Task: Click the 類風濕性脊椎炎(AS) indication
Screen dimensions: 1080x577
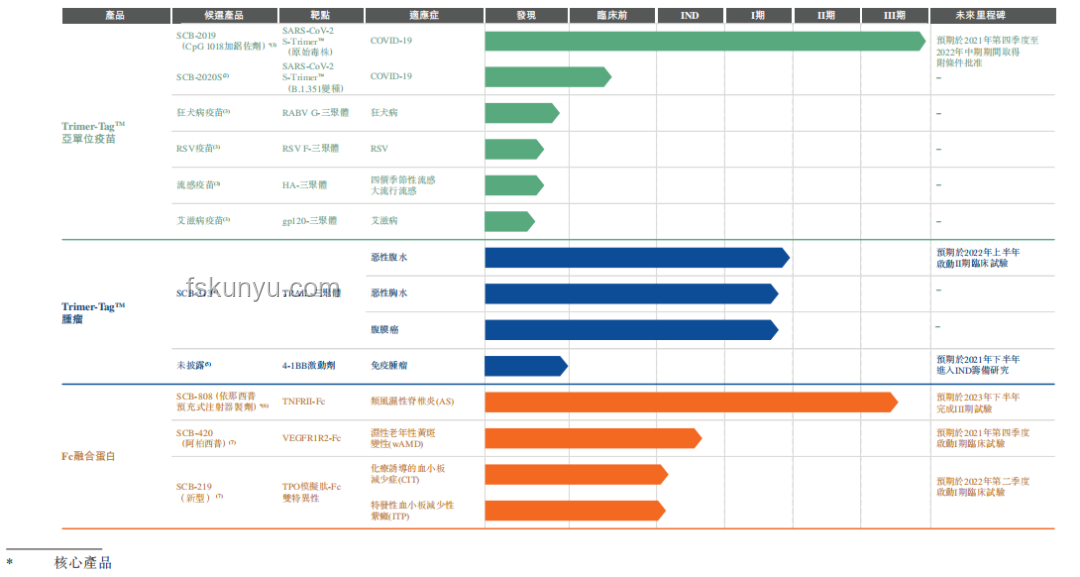Action: [x=413, y=401]
